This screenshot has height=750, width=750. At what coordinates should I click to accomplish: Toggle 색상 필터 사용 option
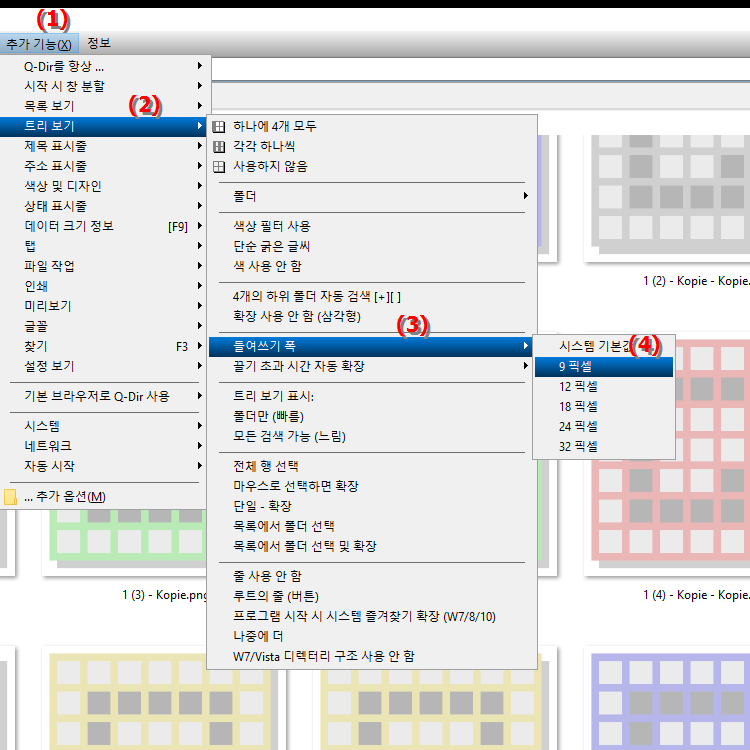click(372, 227)
